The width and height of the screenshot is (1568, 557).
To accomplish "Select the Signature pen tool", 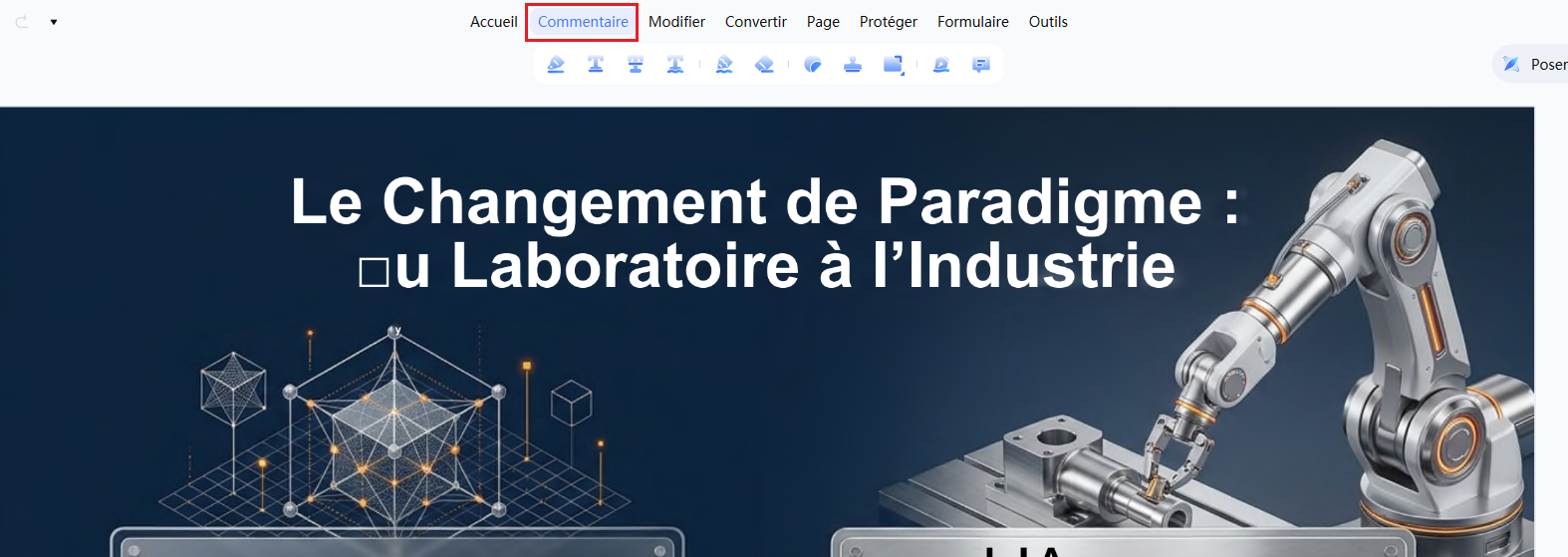I will 941,65.
